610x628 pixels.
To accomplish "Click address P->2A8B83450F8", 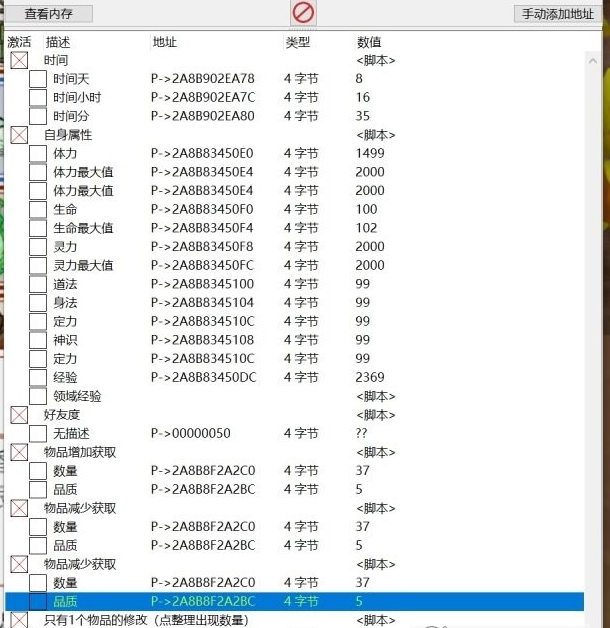I will coord(202,247).
